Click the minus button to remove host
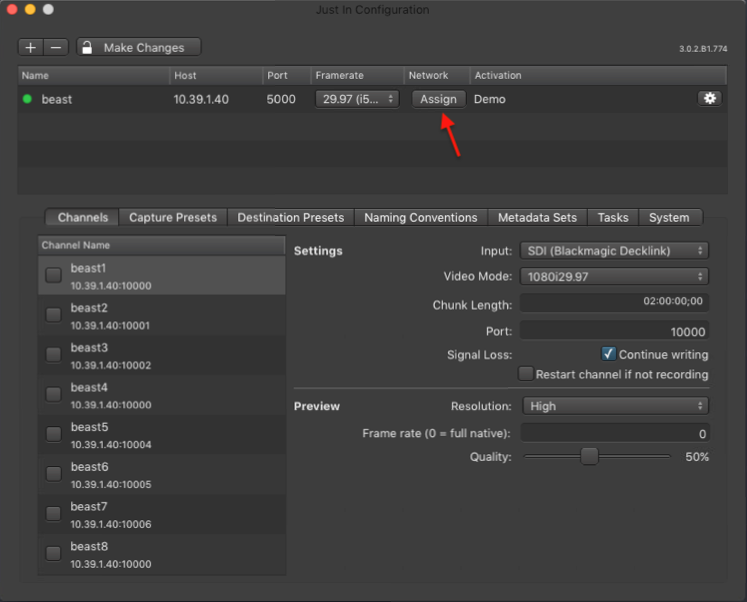 56,48
